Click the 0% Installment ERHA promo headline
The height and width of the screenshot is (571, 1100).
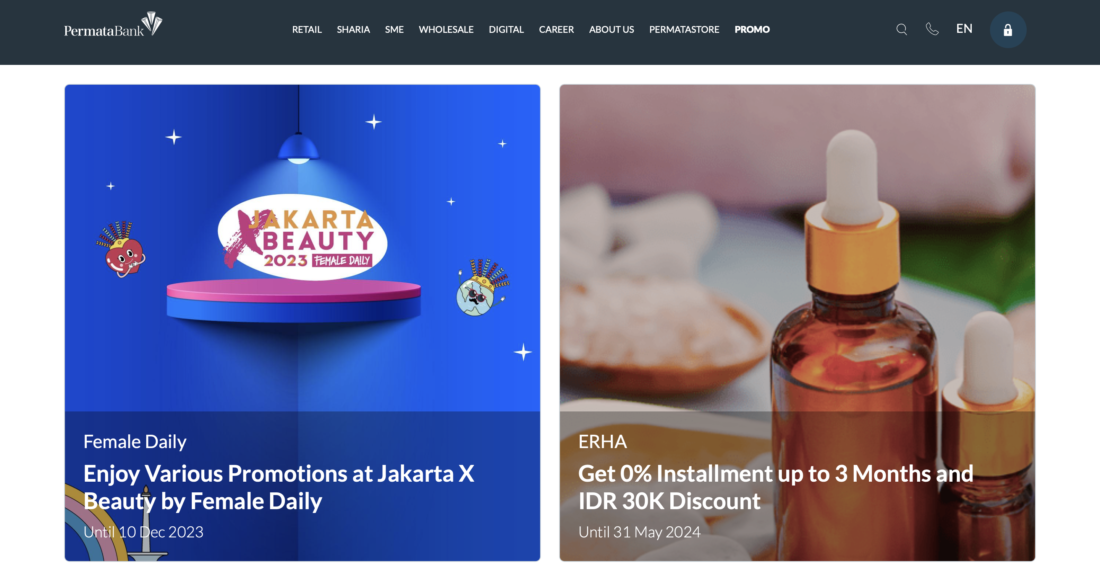[x=775, y=487]
